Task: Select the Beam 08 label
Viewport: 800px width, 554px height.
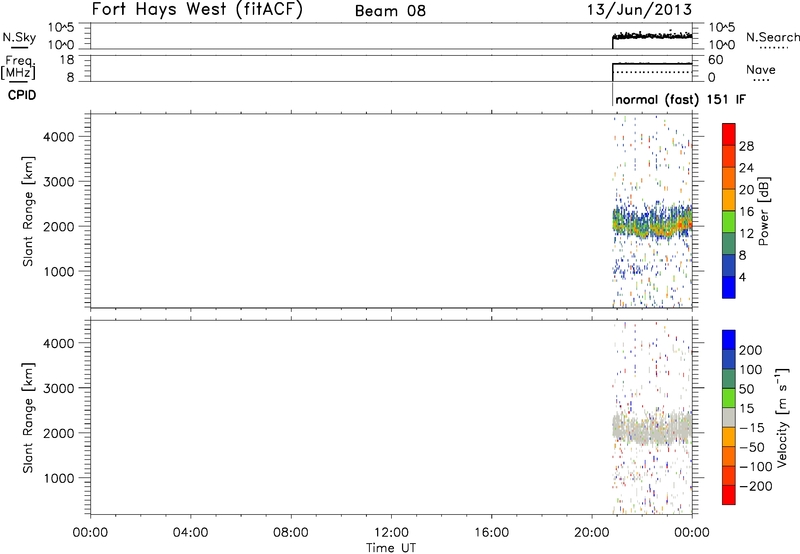Action: tap(390, 11)
